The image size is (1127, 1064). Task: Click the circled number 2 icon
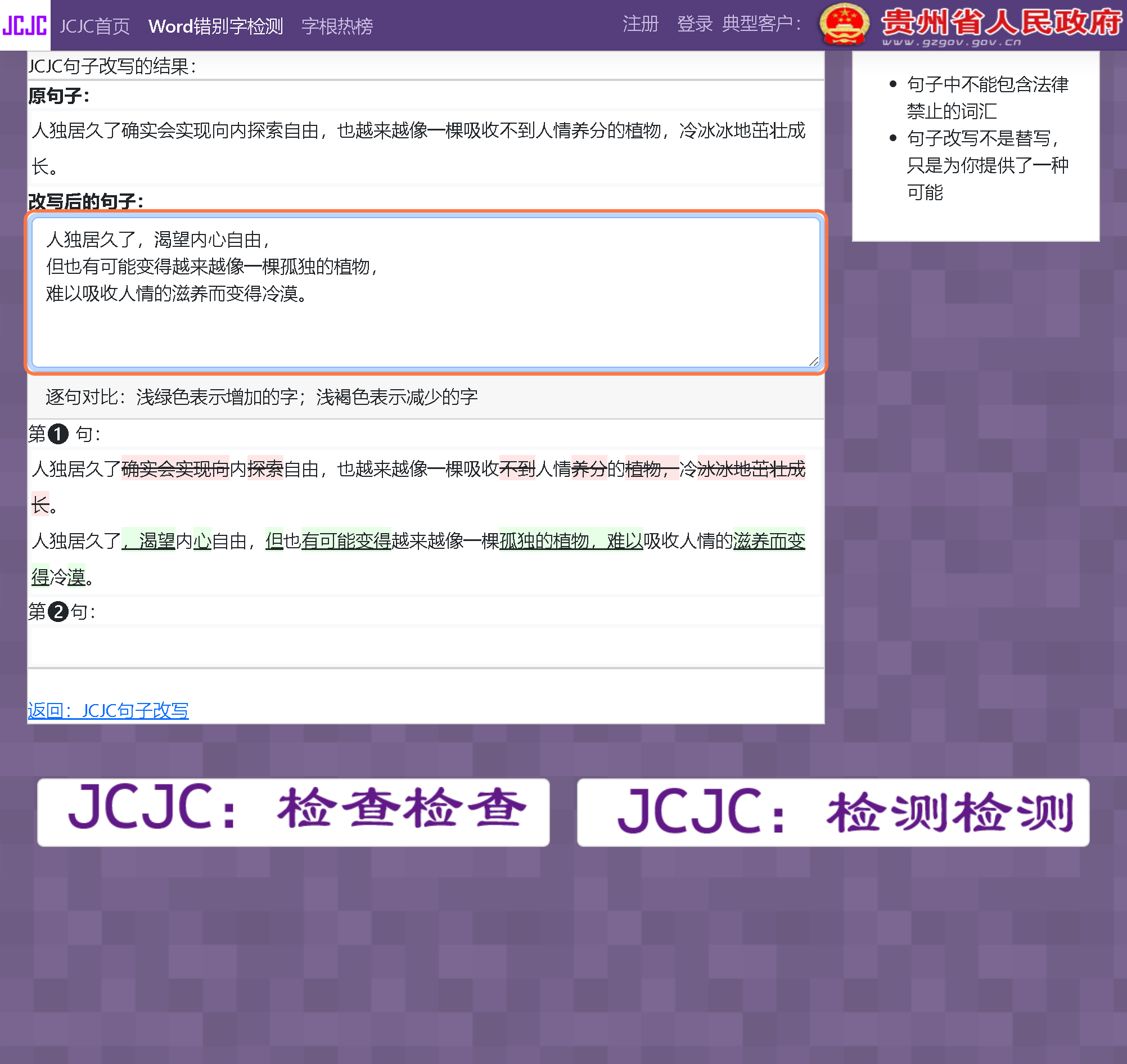(58, 612)
